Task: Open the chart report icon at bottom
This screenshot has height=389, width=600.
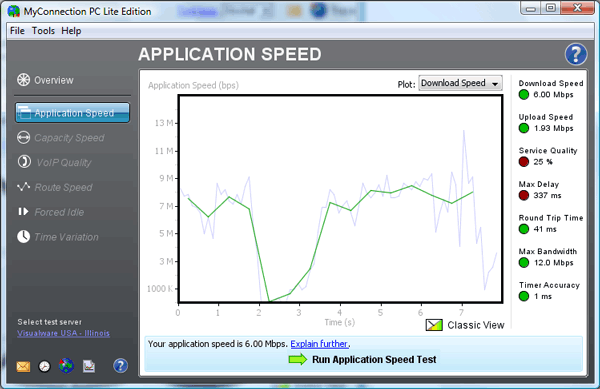Action: pos(89,366)
